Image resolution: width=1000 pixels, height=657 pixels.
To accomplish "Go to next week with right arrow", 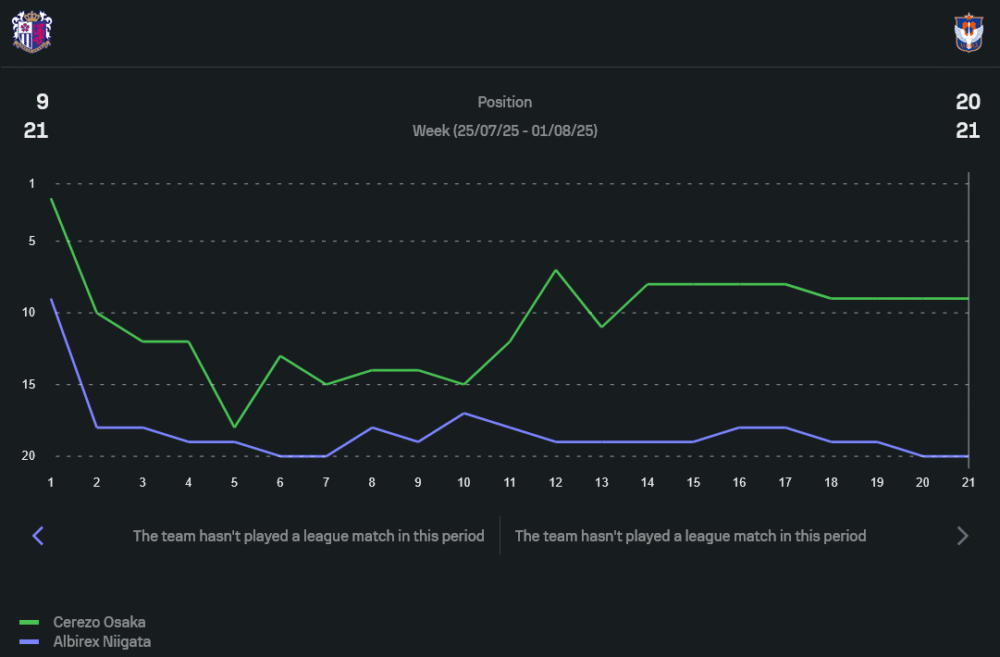I will pos(962,536).
